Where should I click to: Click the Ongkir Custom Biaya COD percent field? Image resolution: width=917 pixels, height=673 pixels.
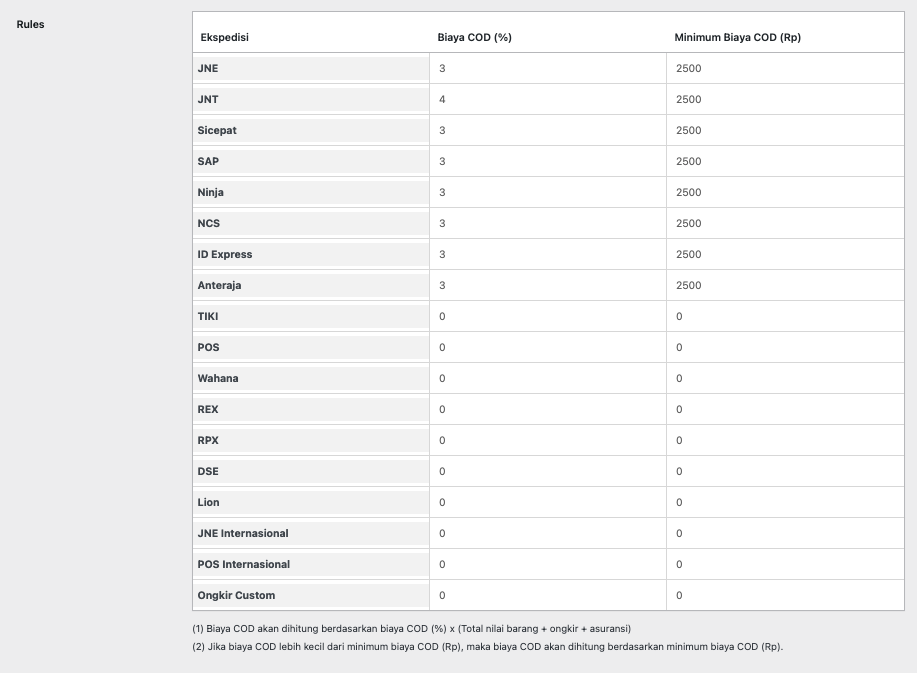tap(547, 595)
